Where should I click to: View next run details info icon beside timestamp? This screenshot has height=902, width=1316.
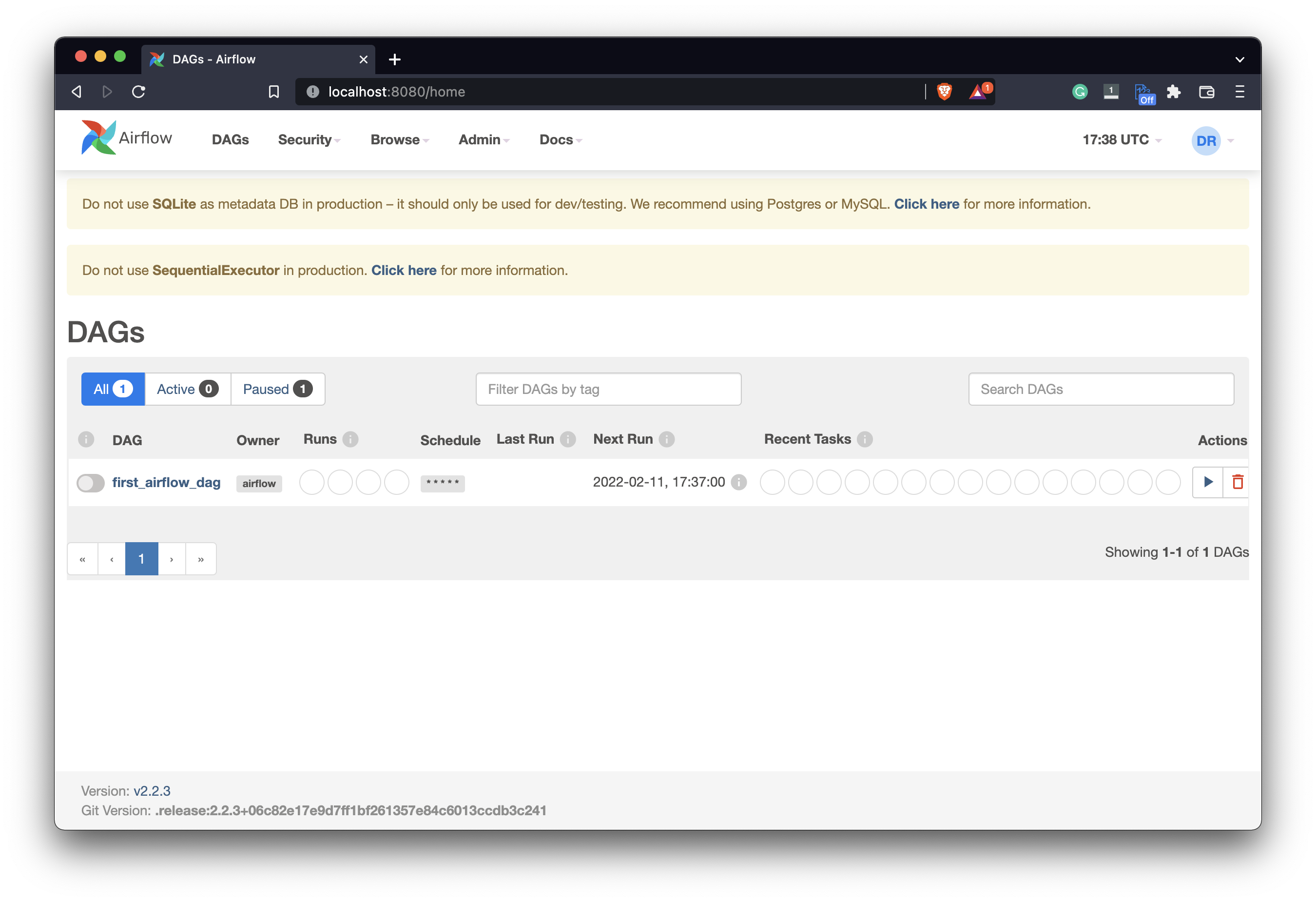tap(739, 483)
